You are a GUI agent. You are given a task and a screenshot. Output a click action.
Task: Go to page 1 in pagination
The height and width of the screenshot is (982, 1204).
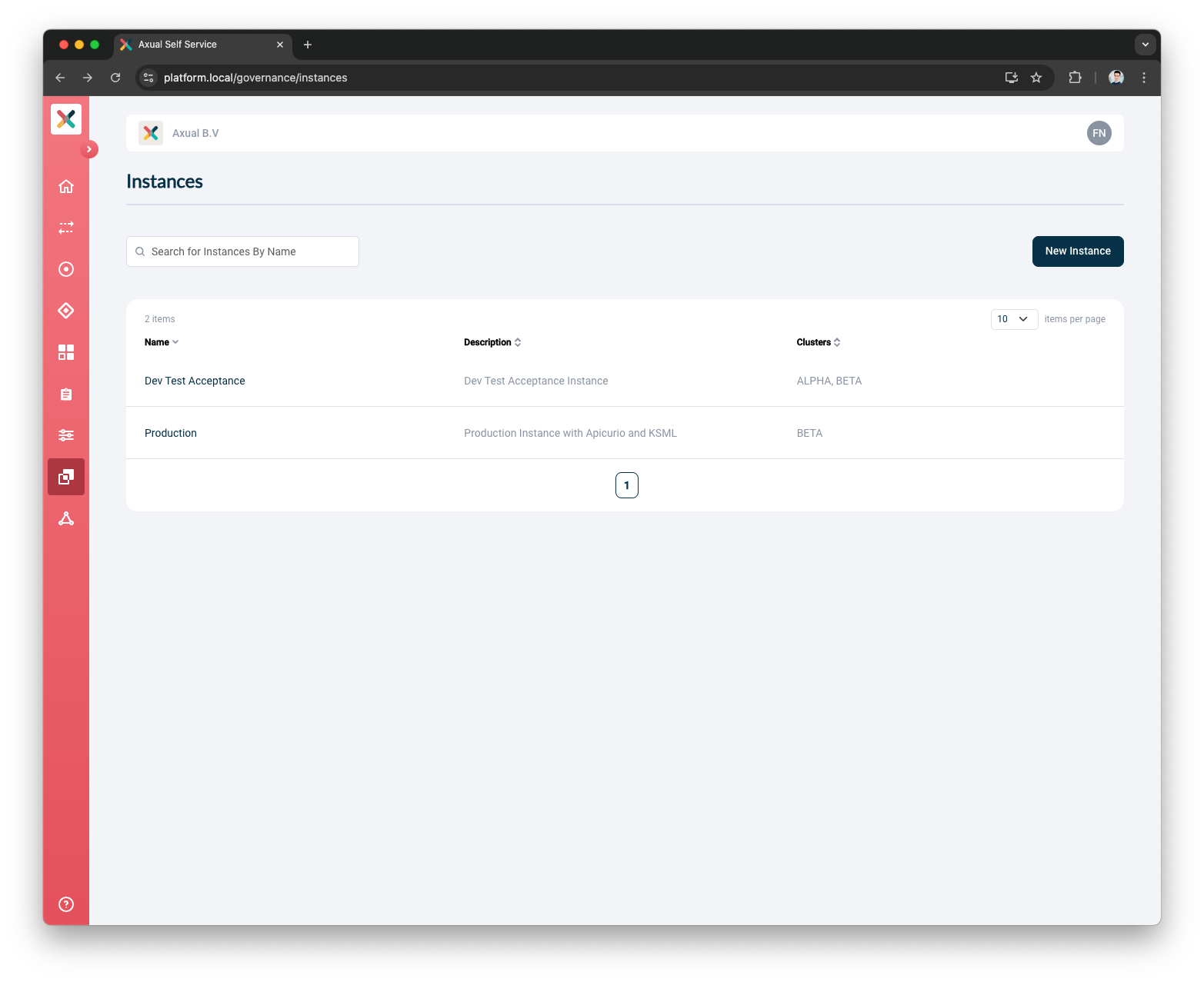click(x=627, y=485)
